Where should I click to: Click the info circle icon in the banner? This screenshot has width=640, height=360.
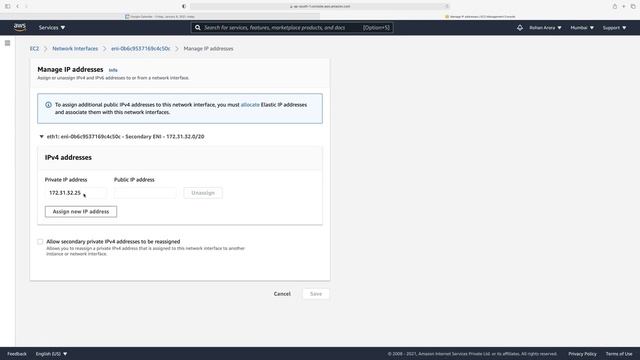(48, 105)
